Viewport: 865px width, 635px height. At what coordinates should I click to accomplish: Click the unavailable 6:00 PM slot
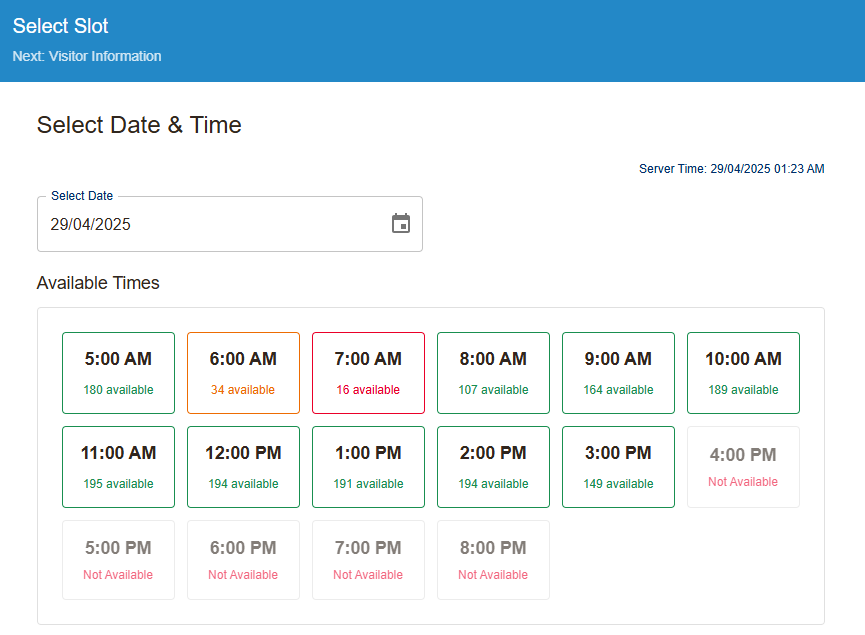tap(243, 560)
